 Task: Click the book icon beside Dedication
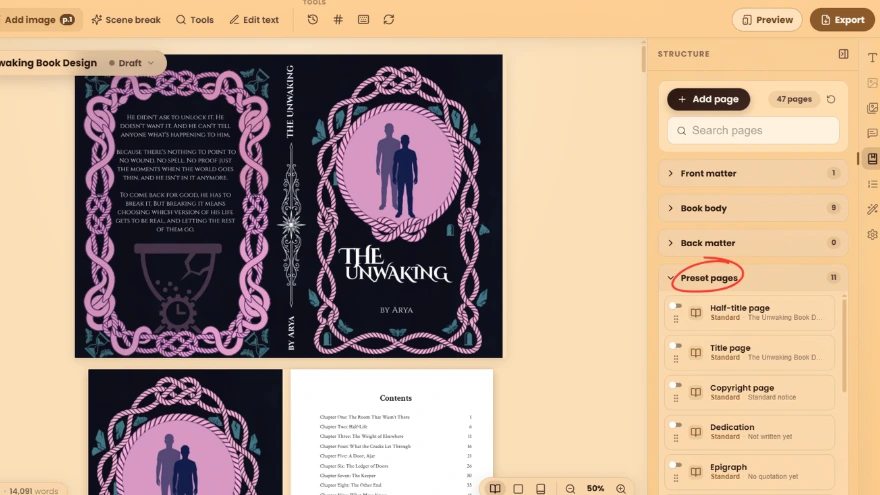point(695,432)
